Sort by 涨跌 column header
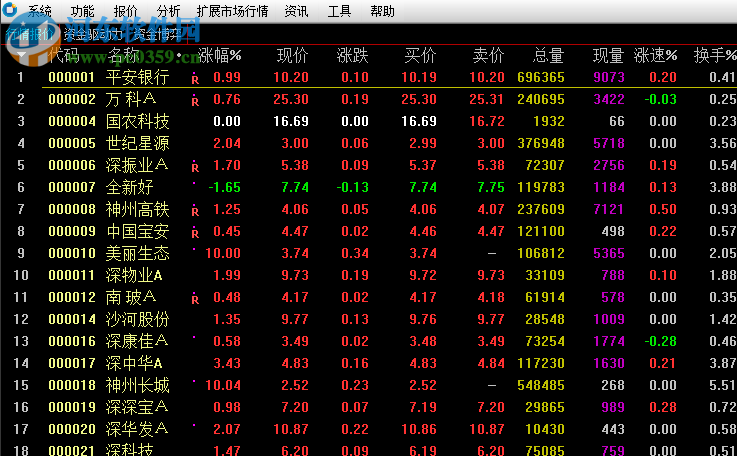This screenshot has width=737, height=456. [x=353, y=56]
